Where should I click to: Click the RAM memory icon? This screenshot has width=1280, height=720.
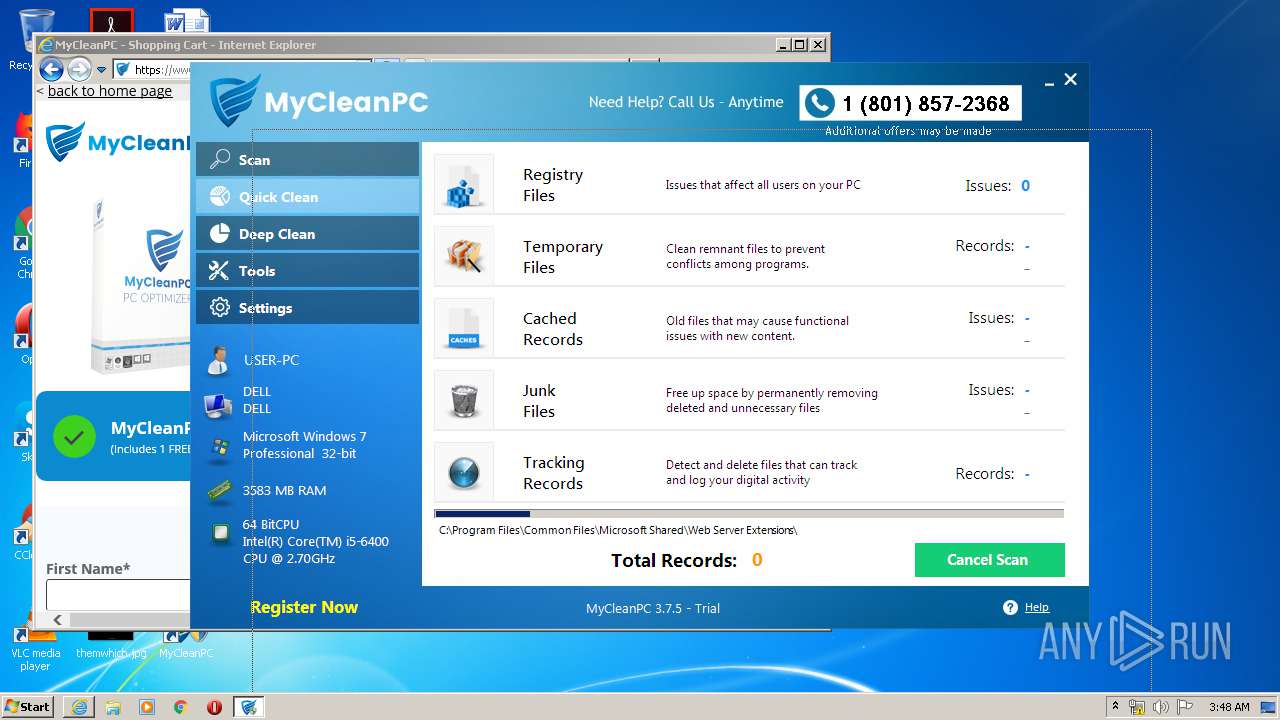click(220, 491)
